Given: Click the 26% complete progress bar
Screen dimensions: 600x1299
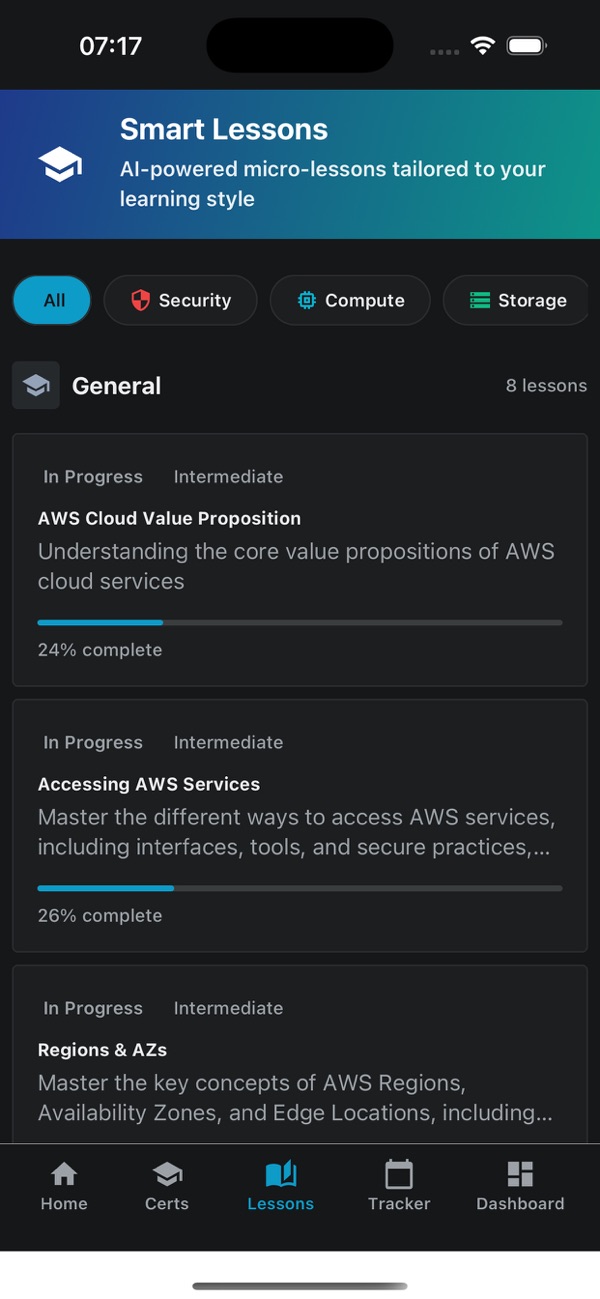Looking at the screenshot, I should tap(300, 887).
